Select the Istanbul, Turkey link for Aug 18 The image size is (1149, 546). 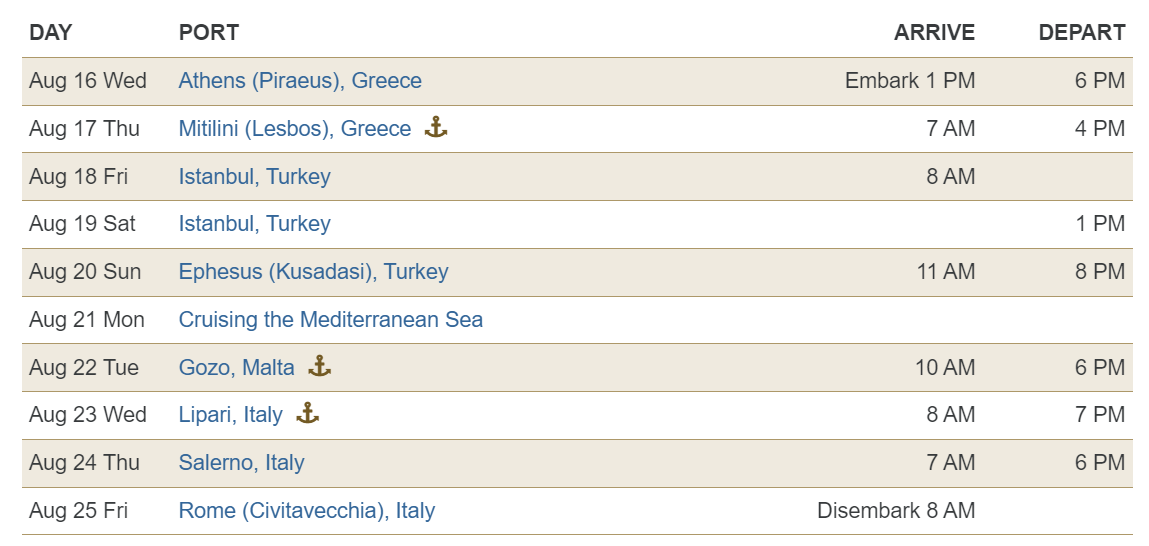[254, 177]
